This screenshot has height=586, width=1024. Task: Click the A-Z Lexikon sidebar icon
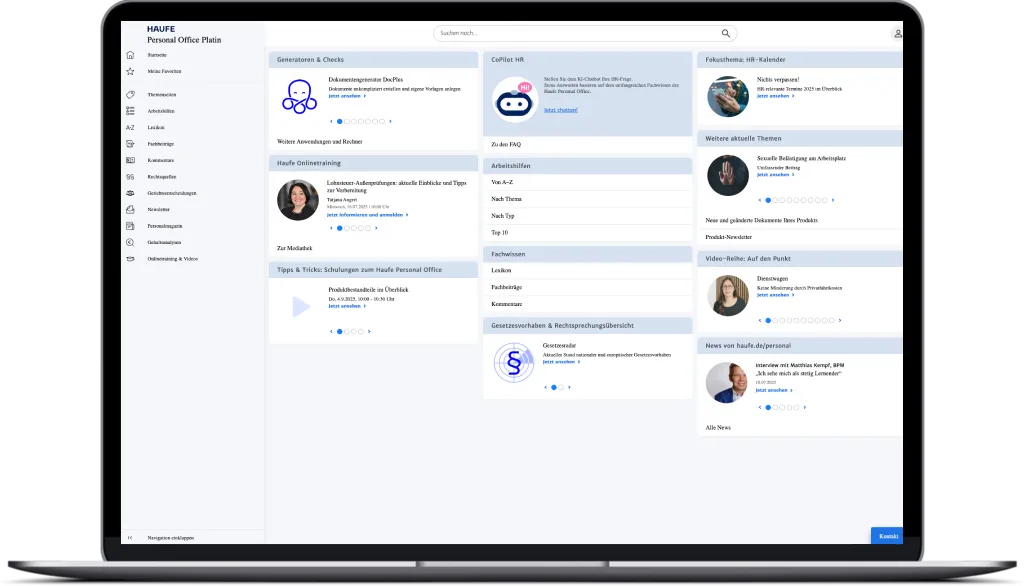[130, 127]
